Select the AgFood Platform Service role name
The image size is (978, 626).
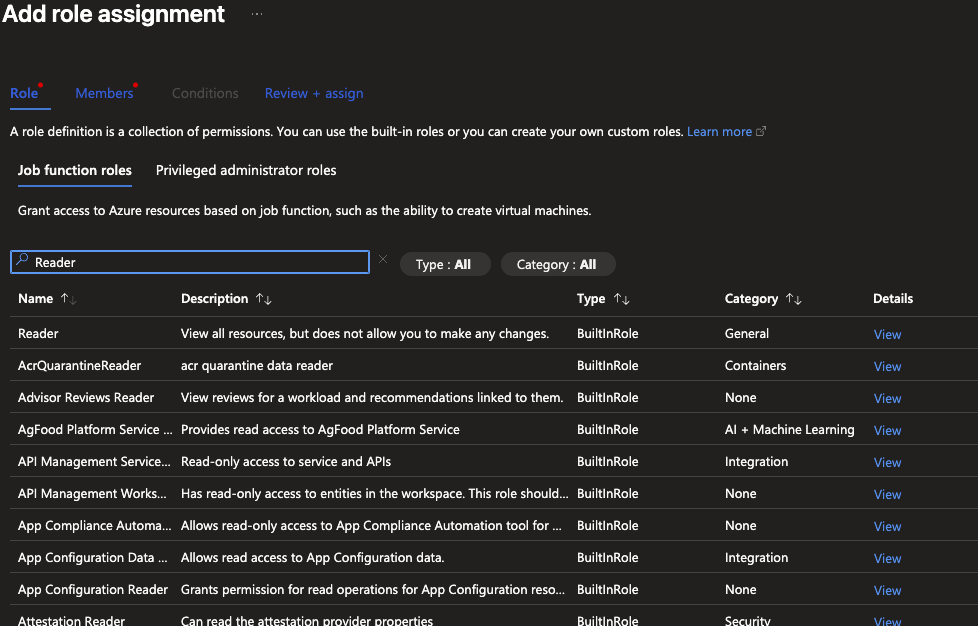[x=95, y=430]
